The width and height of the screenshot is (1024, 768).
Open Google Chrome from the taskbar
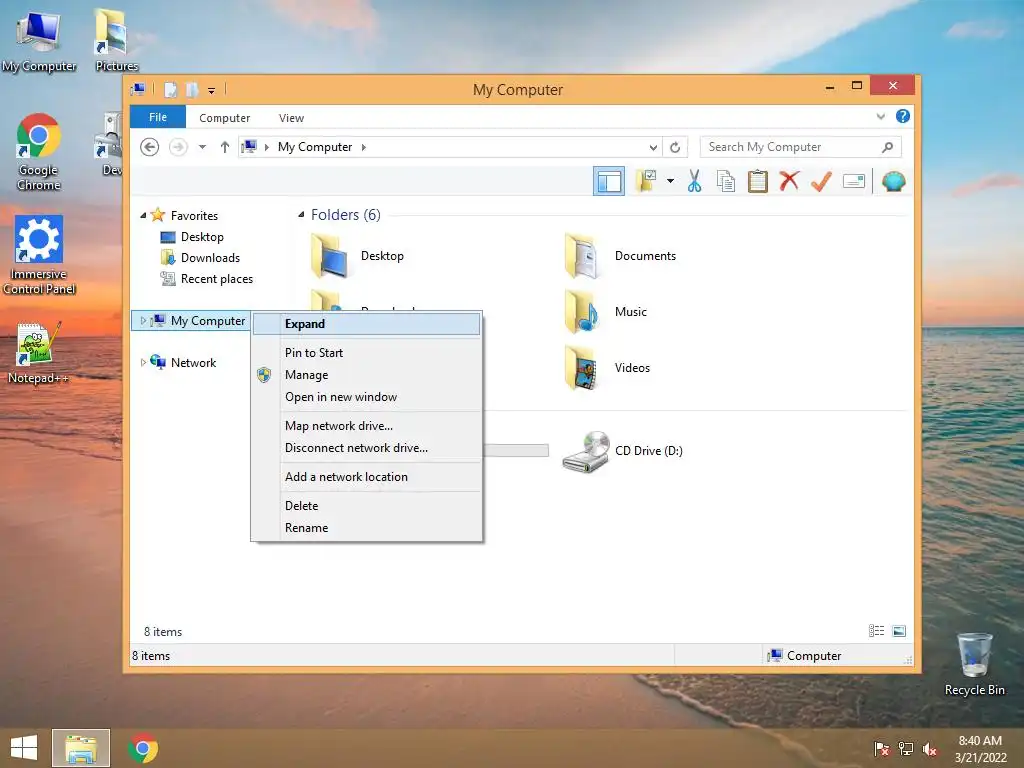click(143, 748)
